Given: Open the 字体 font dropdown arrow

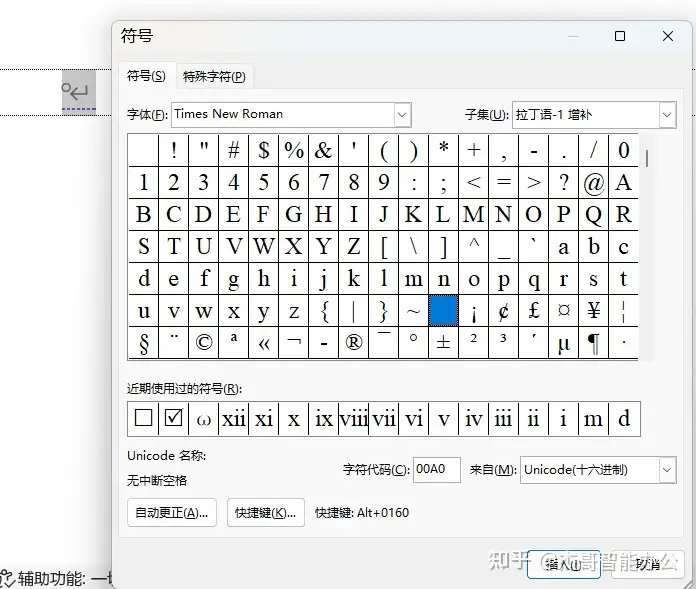Looking at the screenshot, I should pyautogui.click(x=402, y=115).
